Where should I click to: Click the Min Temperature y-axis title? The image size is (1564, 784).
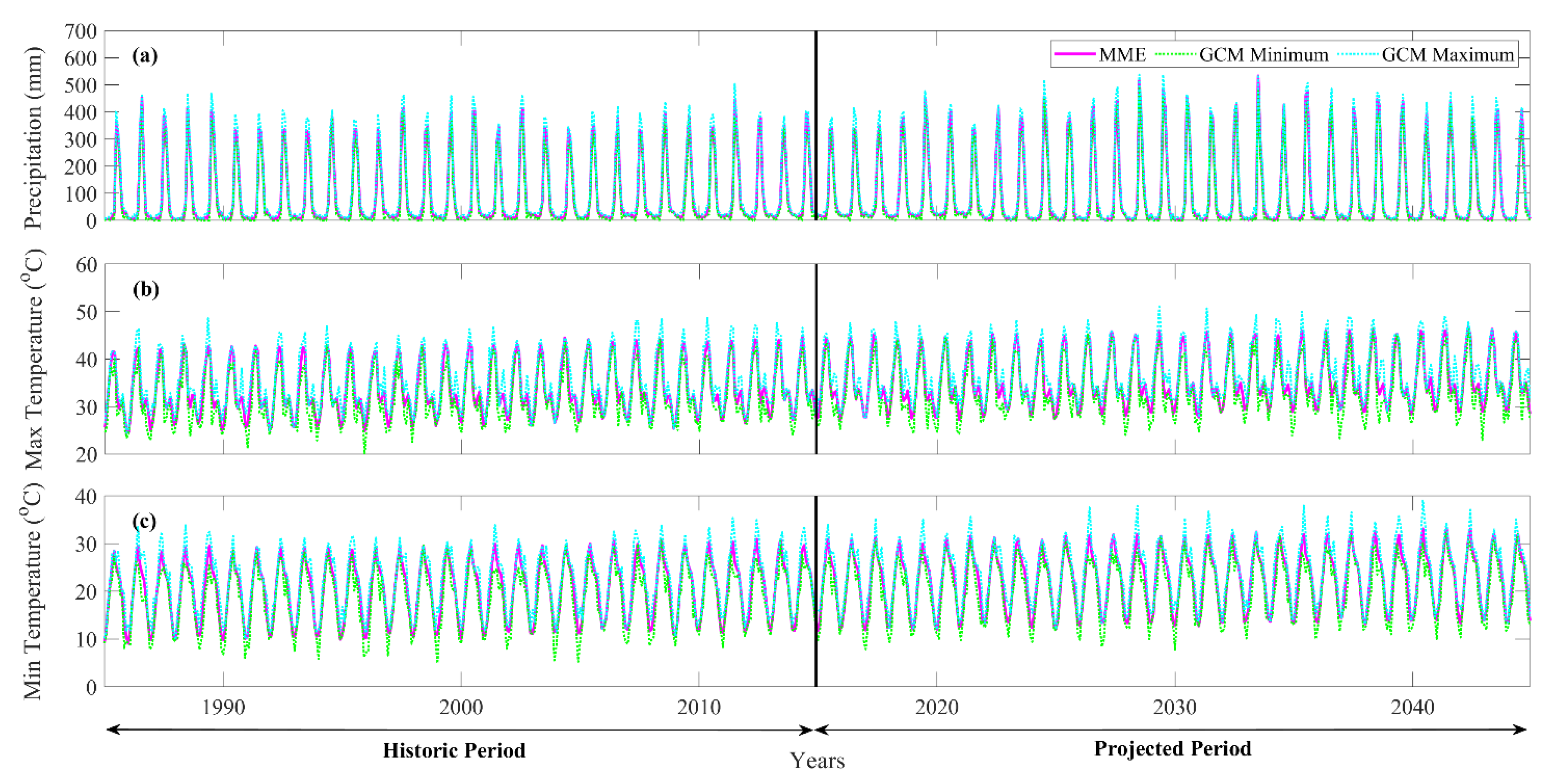(x=34, y=592)
